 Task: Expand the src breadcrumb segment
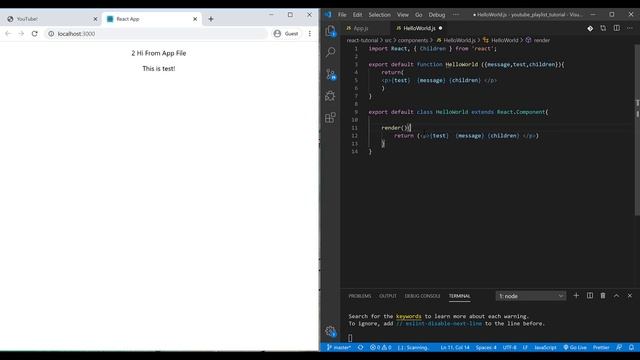coord(388,40)
